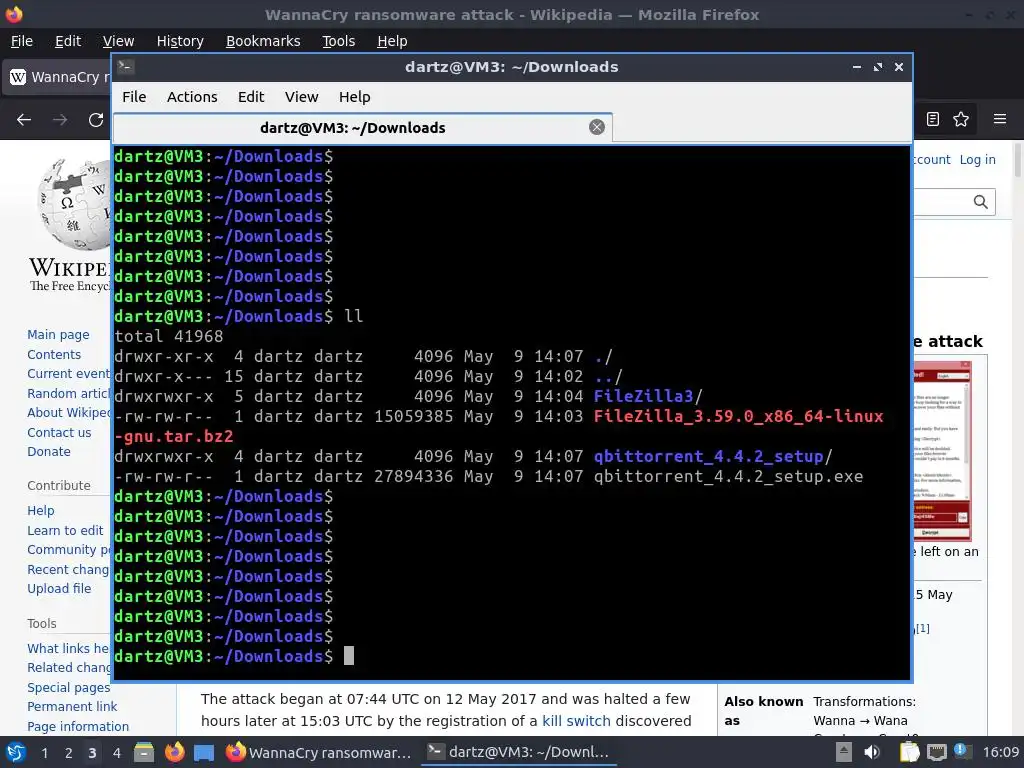Select the dartz@VM3: ~/Downloads terminal tab
The image size is (1024, 768).
coord(362,127)
